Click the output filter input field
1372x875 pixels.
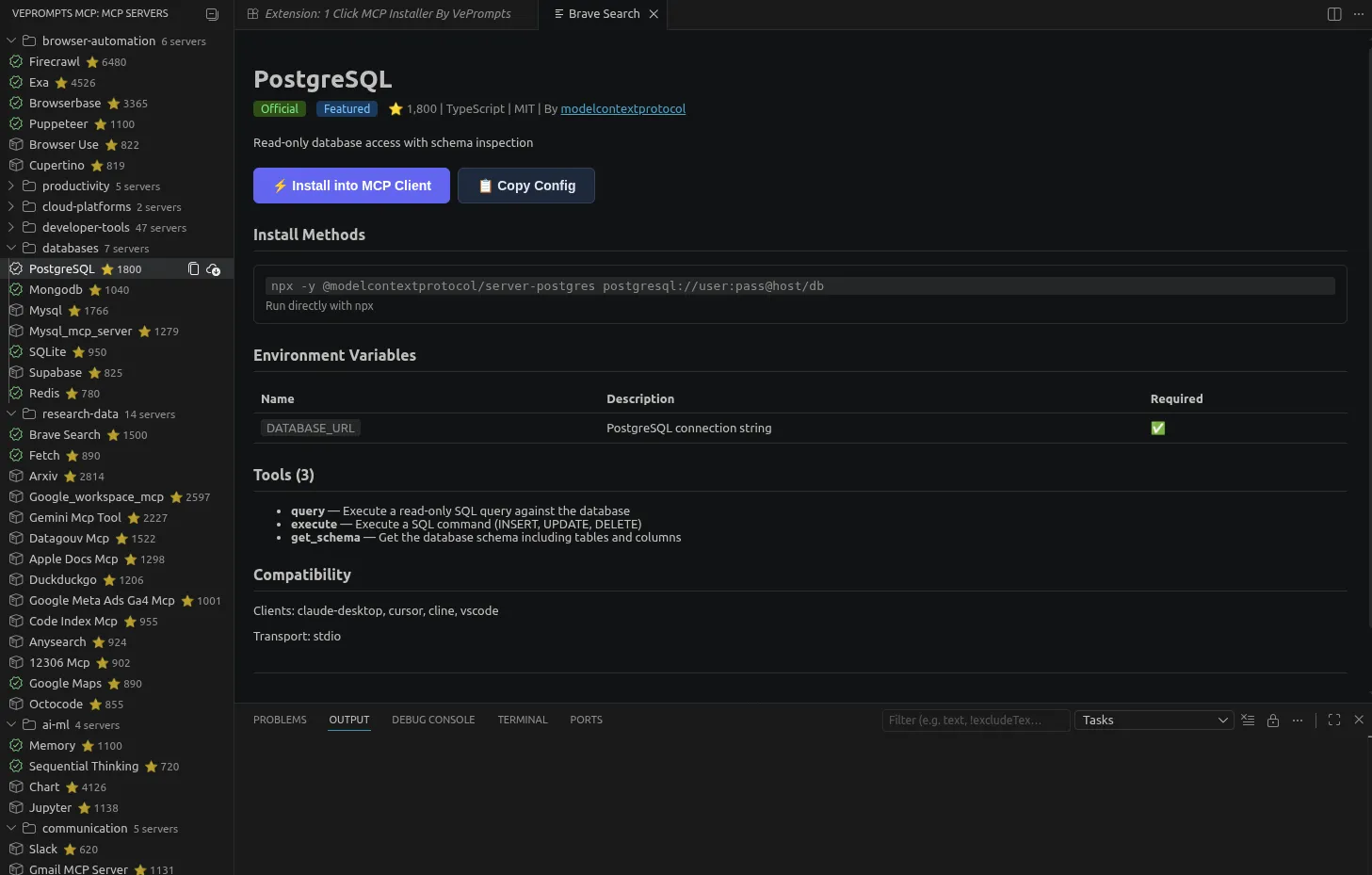pyautogui.click(x=976, y=721)
